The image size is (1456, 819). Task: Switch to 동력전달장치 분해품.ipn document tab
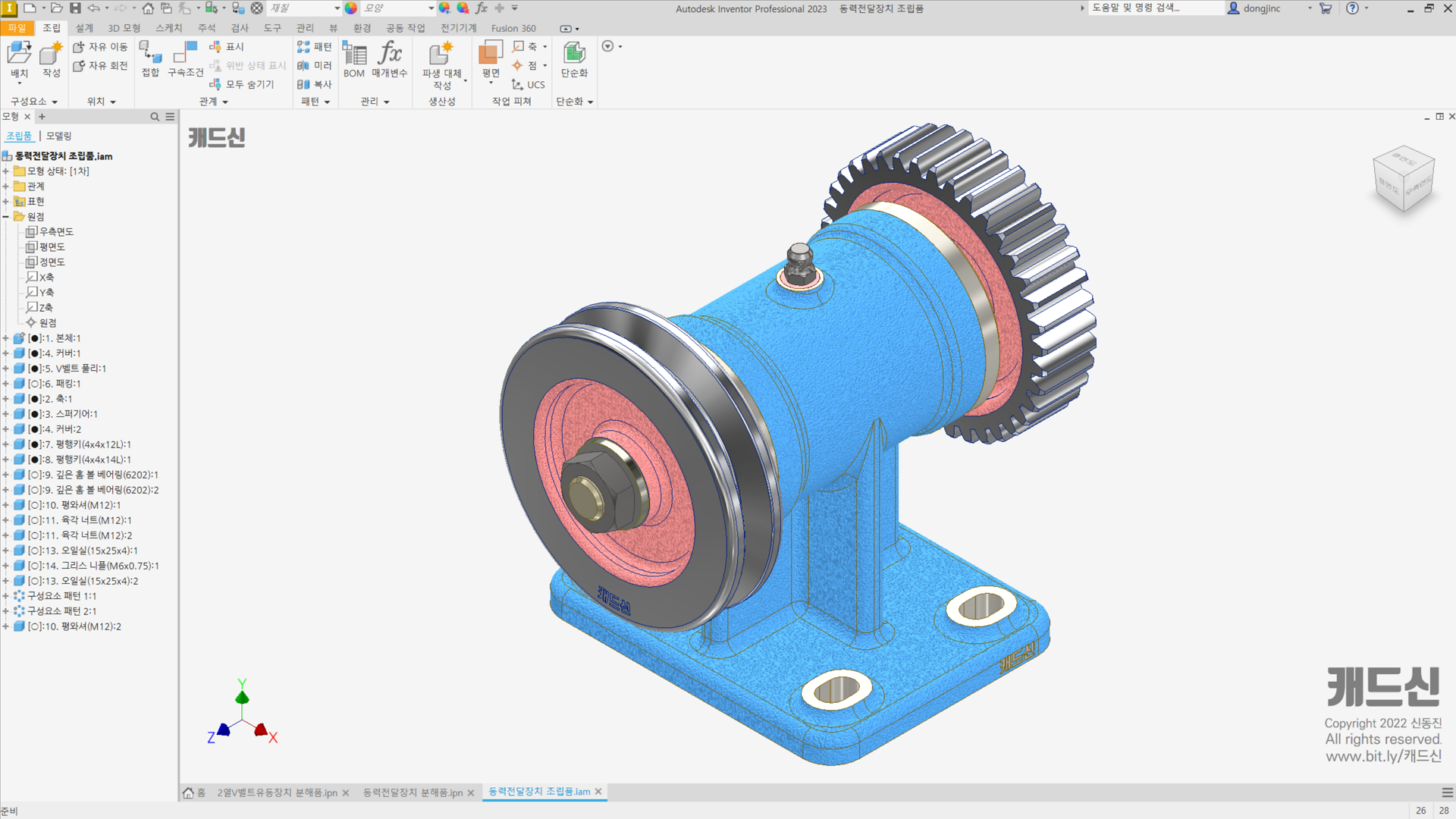pos(413,792)
